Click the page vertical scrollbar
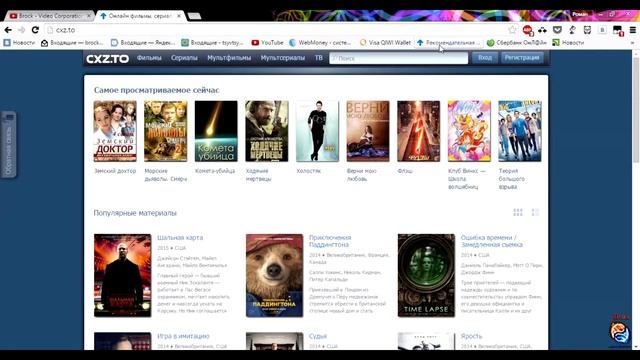Viewport: 640px width, 360px height. coord(636,111)
